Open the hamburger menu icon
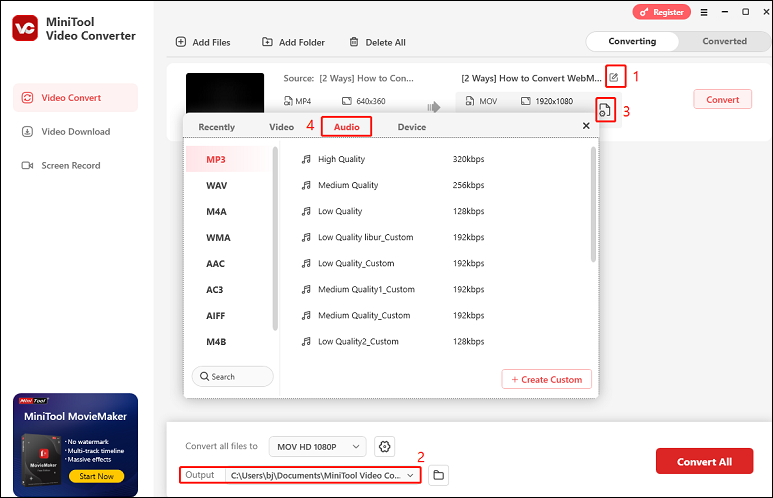Screen dimensions: 773x498 [704, 12]
